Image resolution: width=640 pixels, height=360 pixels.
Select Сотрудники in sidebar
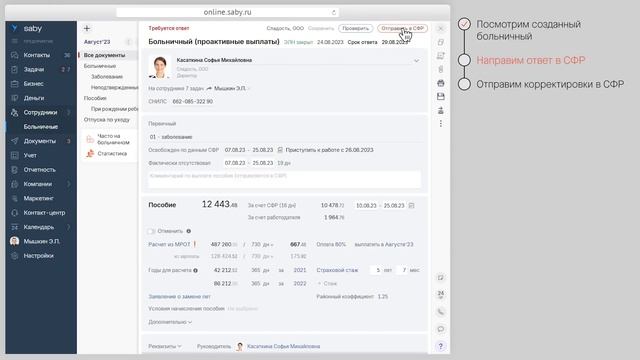[x=40, y=112]
